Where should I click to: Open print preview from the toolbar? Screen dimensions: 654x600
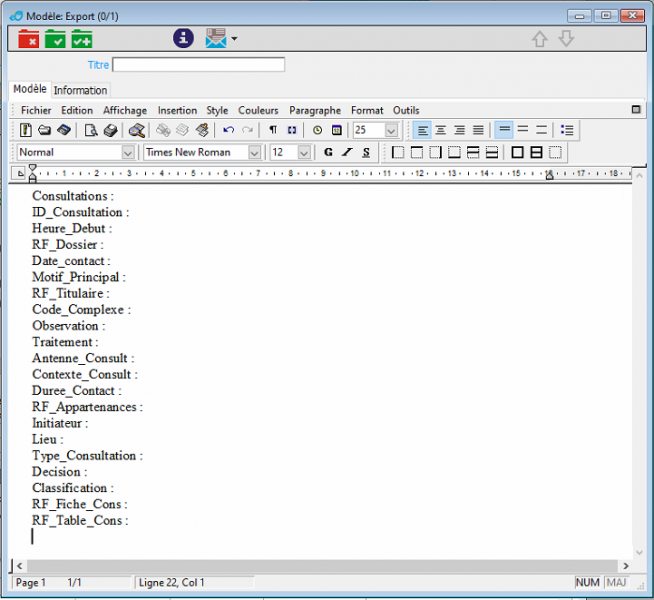[91, 130]
